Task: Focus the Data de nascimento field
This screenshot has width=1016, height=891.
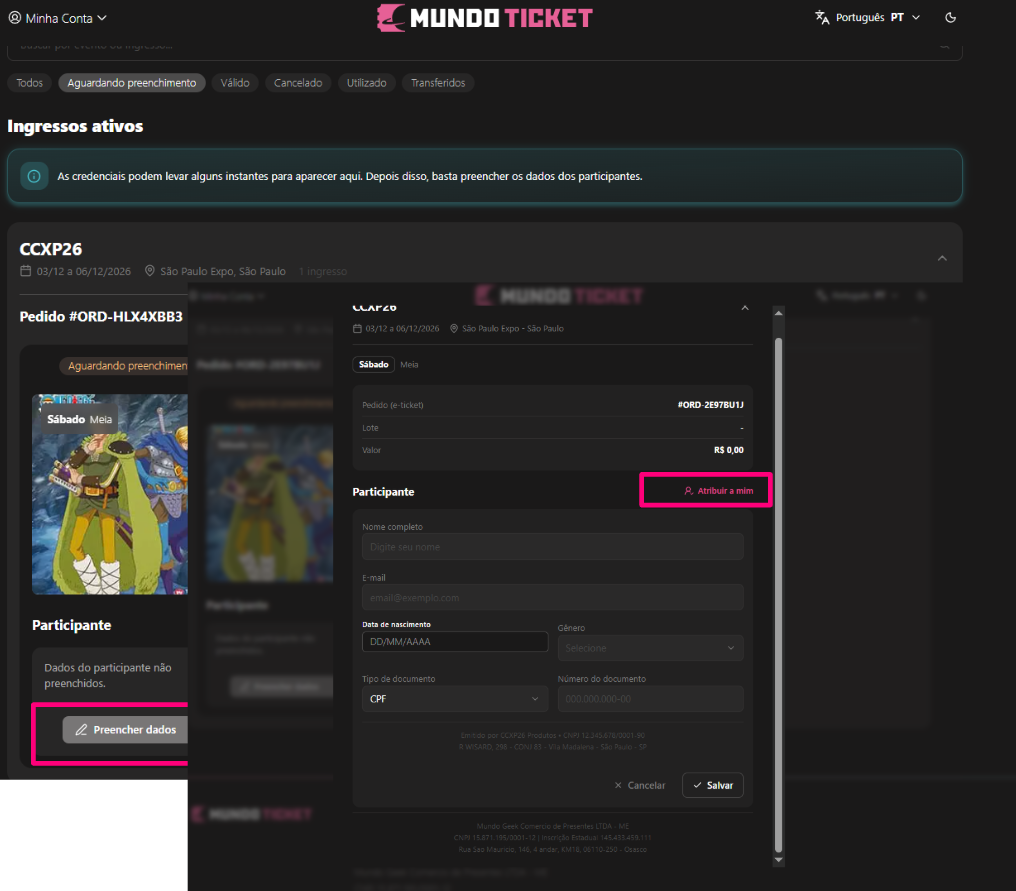Action: [455, 642]
